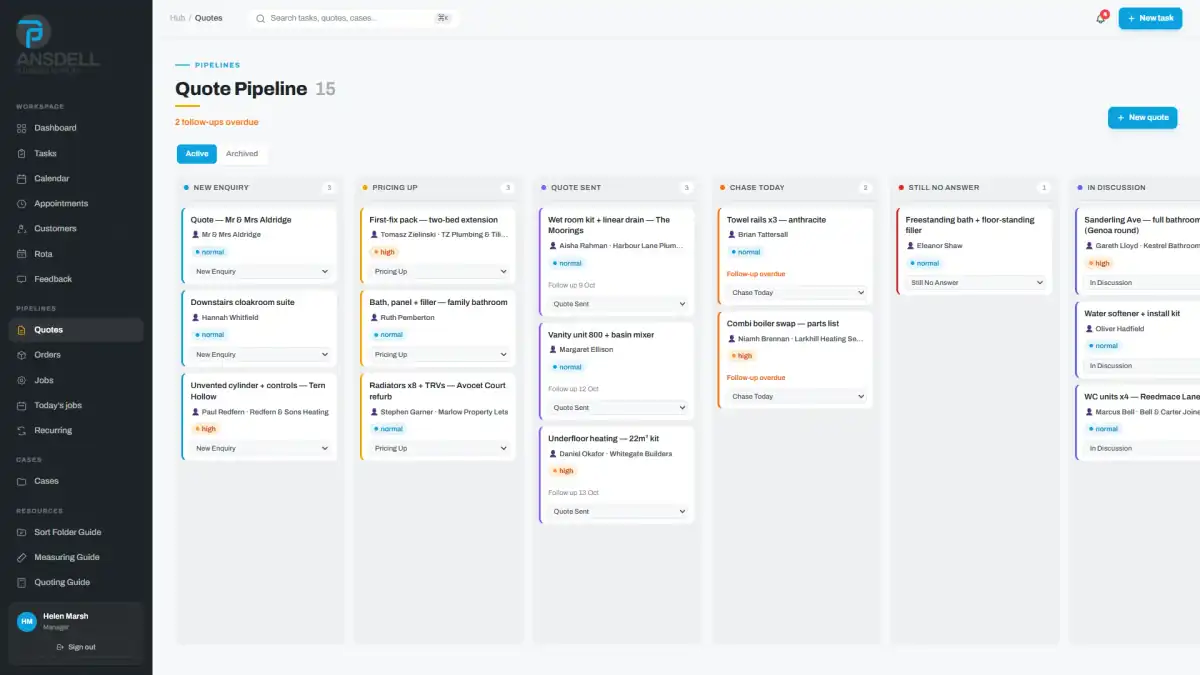The height and width of the screenshot is (675, 1200).
Task: Open stage dropdown on Unvented cylinder card
Action: point(261,449)
